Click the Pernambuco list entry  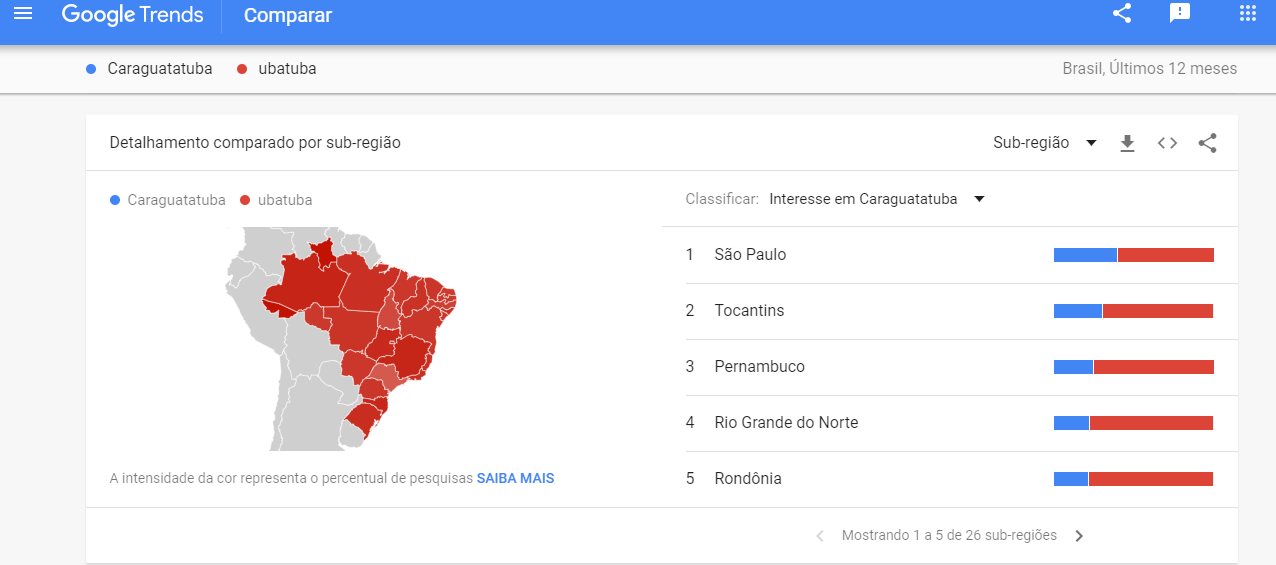(759, 367)
